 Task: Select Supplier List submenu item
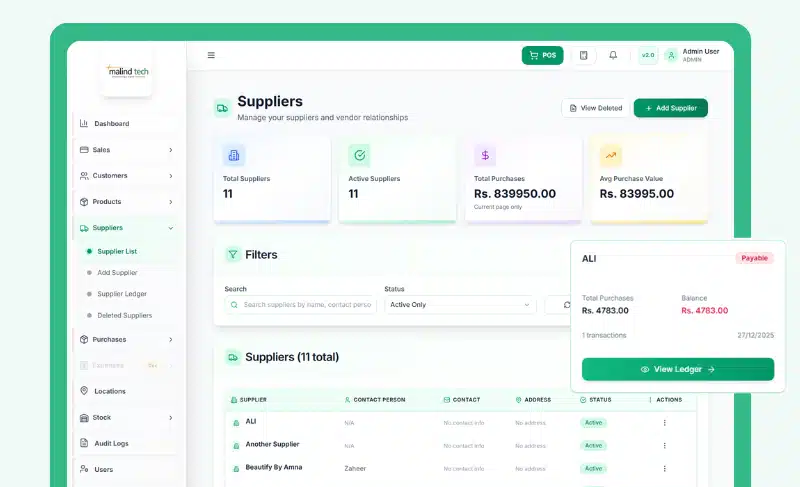(x=117, y=251)
